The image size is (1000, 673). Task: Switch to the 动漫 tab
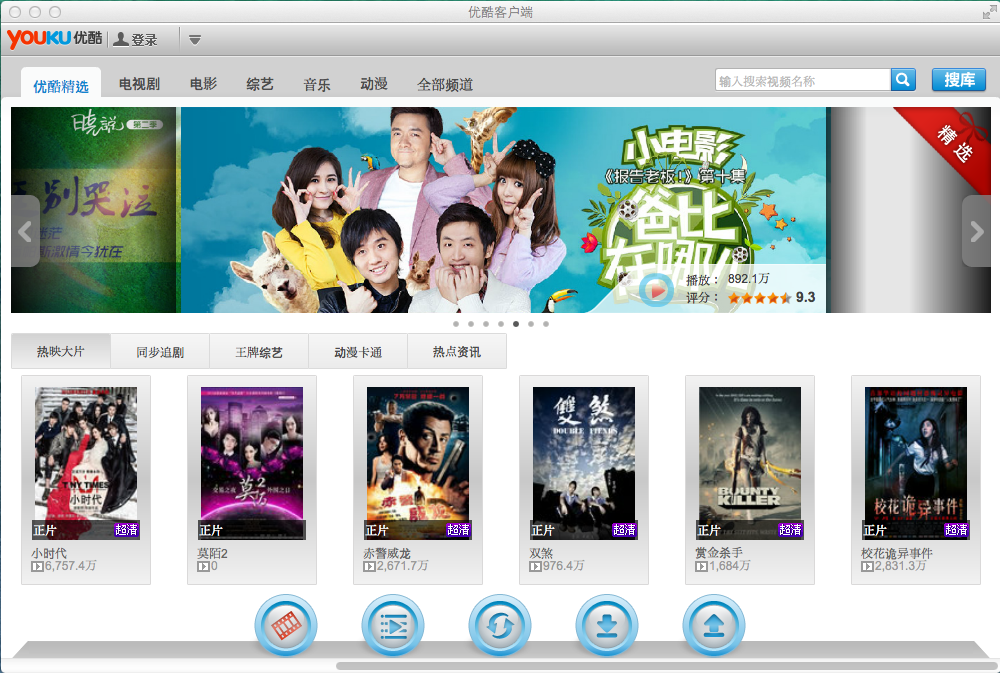374,84
